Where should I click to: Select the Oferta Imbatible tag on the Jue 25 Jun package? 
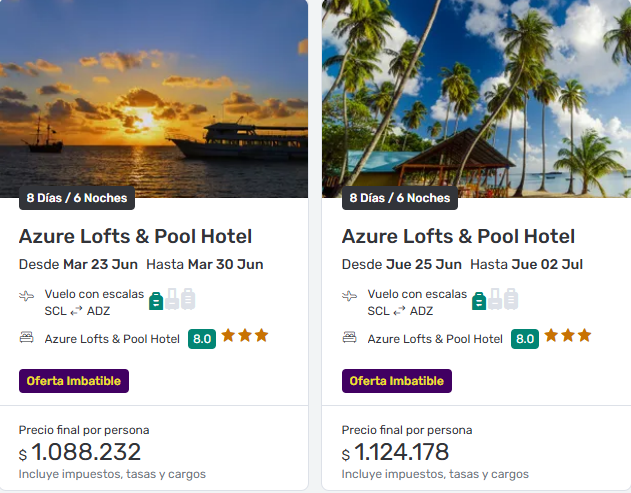[397, 381]
